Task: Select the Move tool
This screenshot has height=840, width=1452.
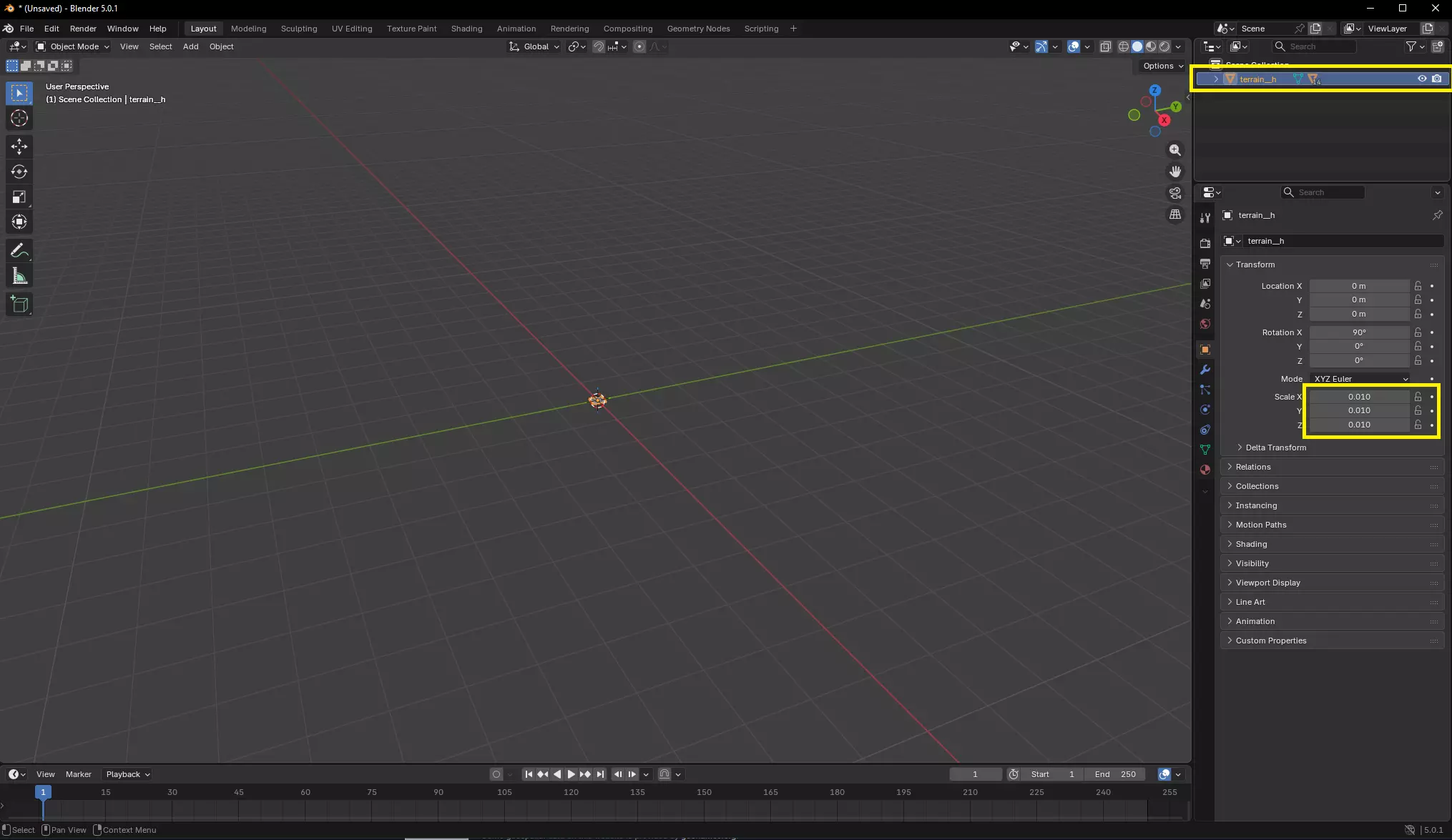Action: pyautogui.click(x=19, y=147)
